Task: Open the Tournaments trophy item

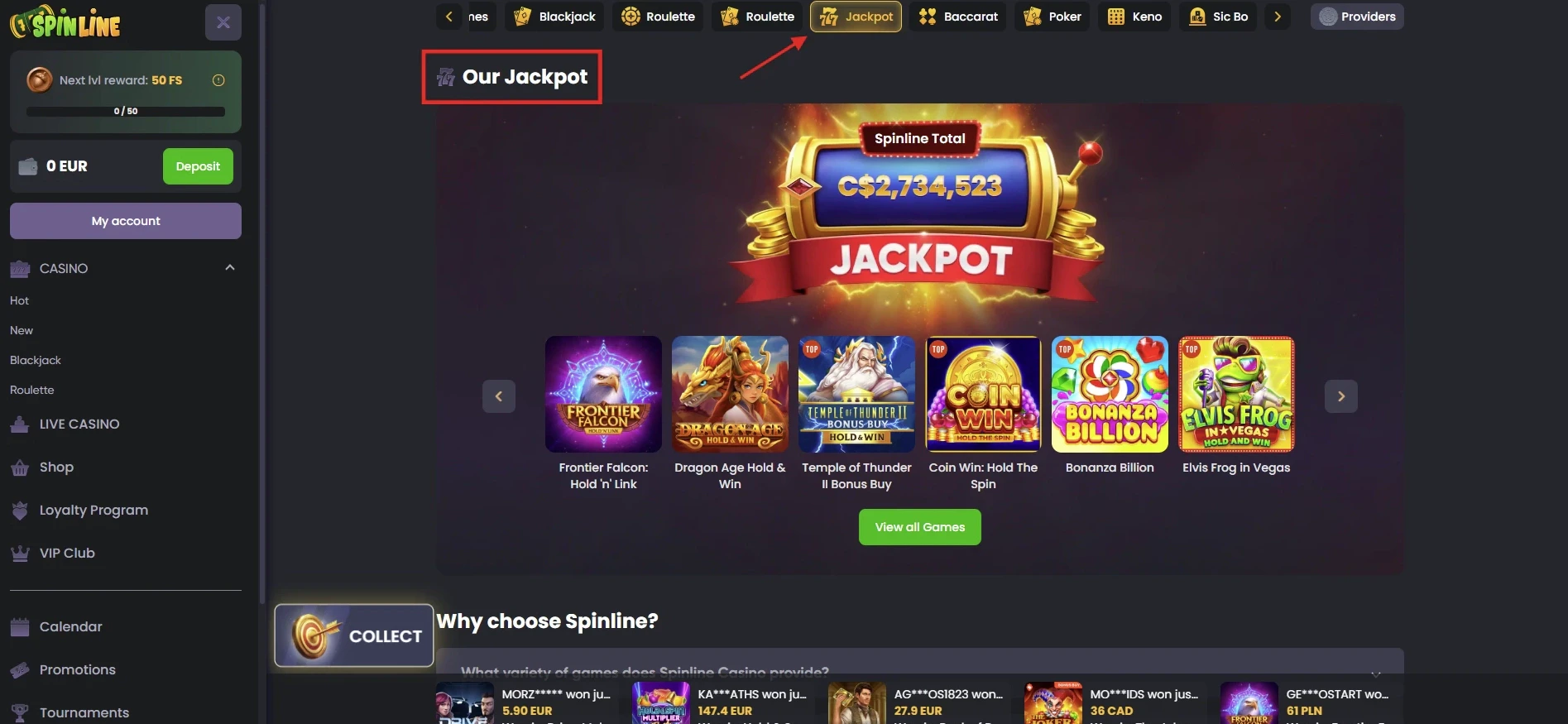Action: point(84,713)
